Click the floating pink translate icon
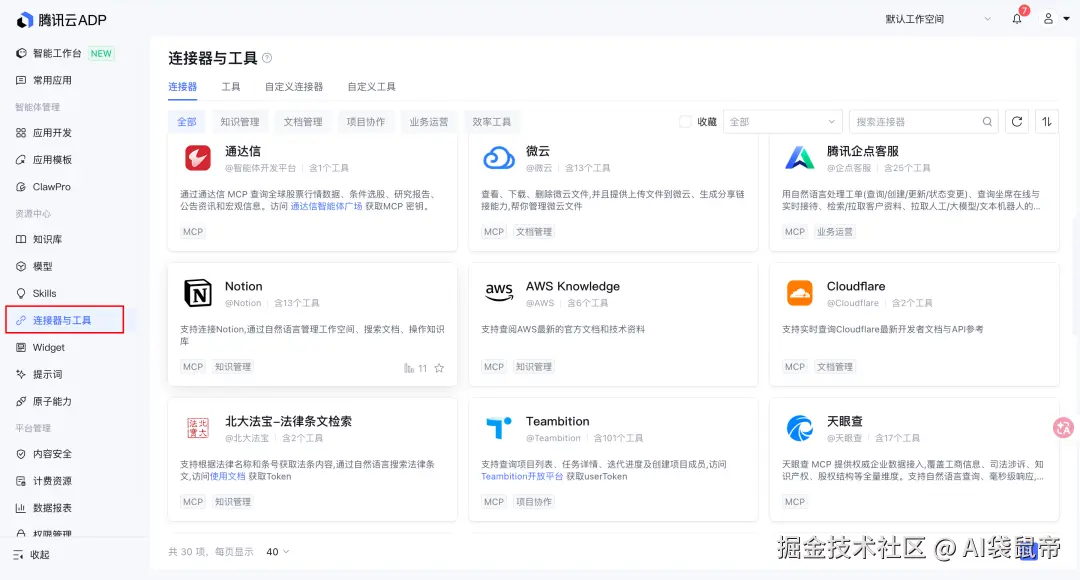Image resolution: width=1080 pixels, height=580 pixels. coord(1063,428)
